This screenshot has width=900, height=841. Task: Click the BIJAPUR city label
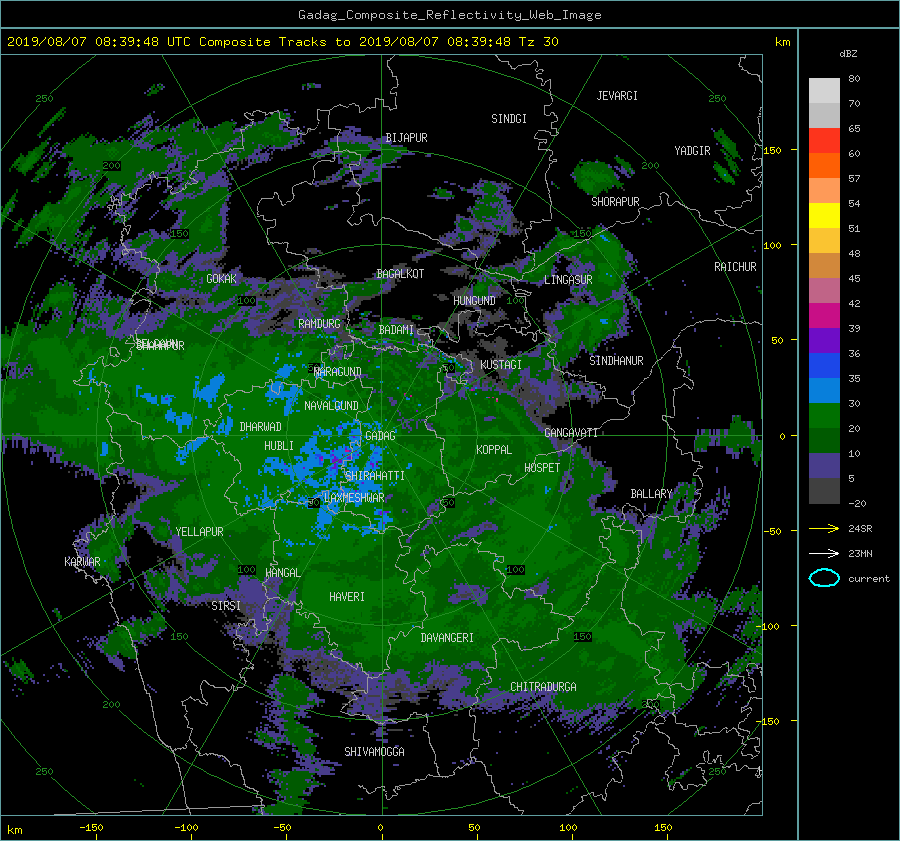406,138
